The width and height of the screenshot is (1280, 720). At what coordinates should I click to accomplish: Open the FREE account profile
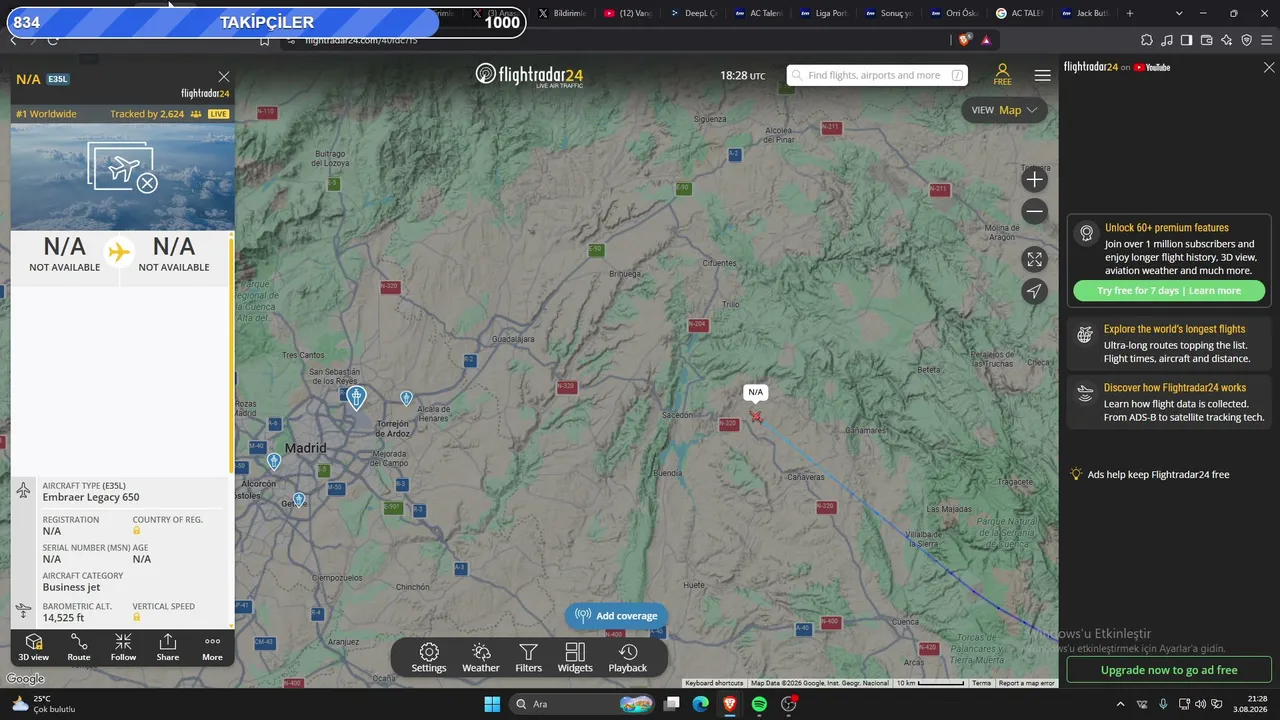1002,75
